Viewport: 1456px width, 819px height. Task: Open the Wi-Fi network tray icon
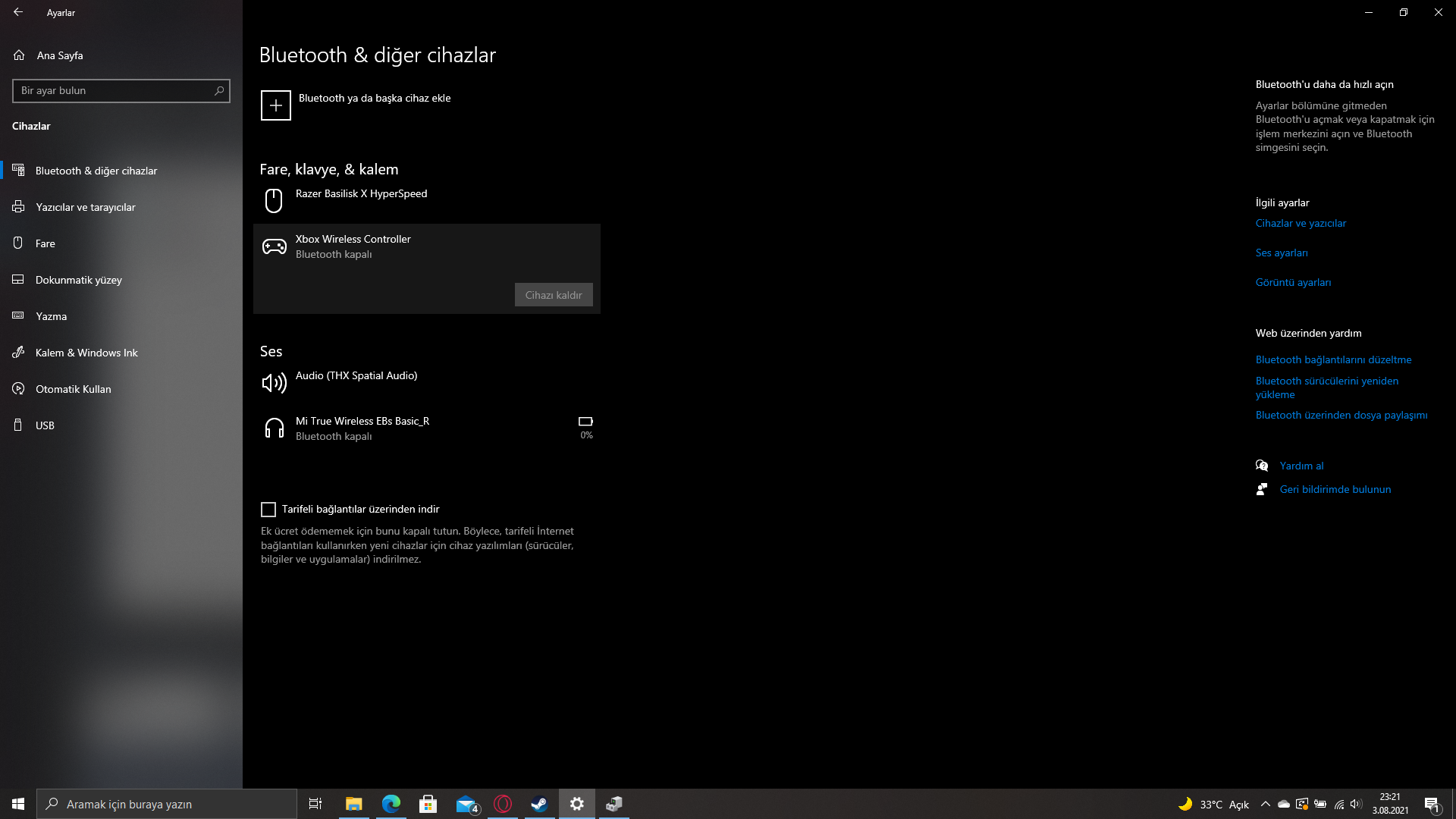coord(1339,804)
